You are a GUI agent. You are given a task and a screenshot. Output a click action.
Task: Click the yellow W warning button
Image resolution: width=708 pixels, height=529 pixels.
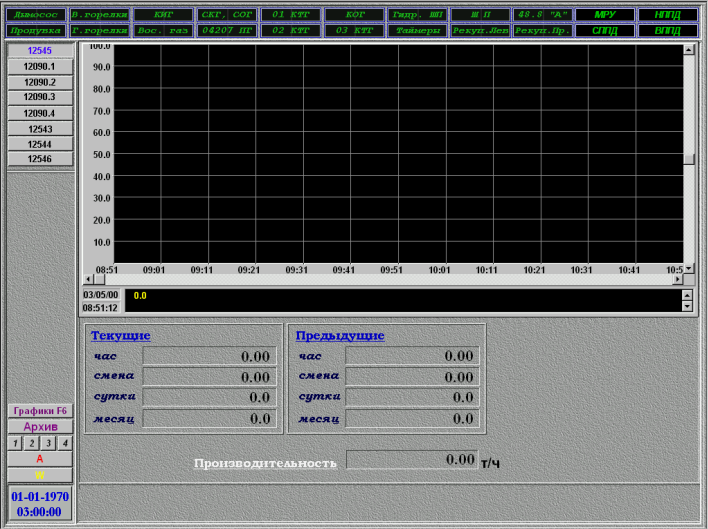click(x=40, y=474)
